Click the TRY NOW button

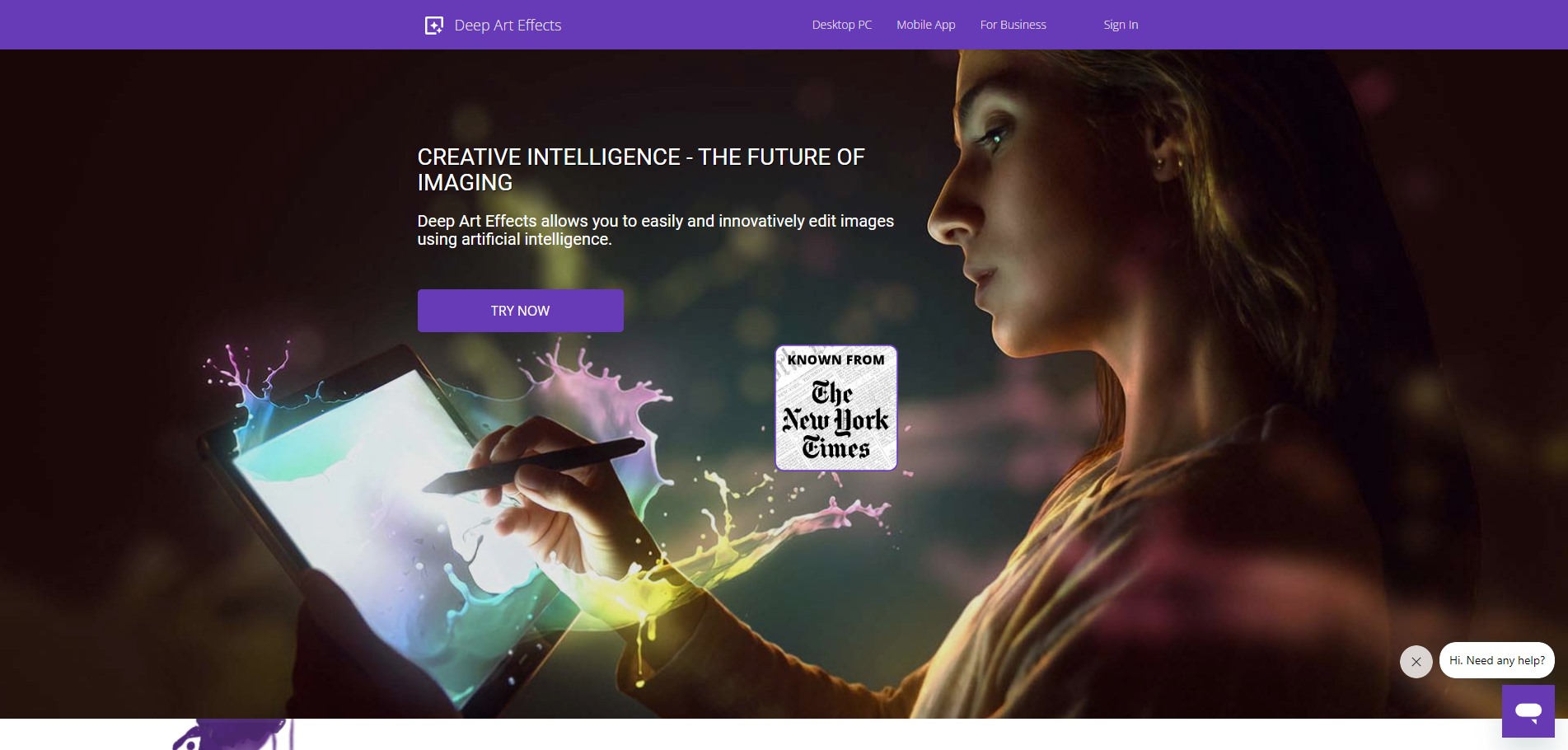tap(520, 311)
